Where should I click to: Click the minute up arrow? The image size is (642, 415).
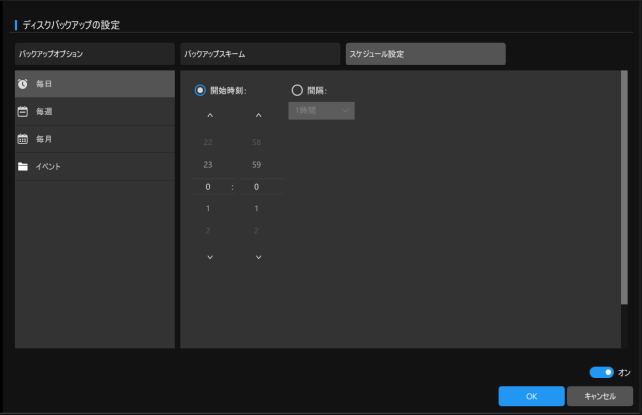tap(258, 116)
